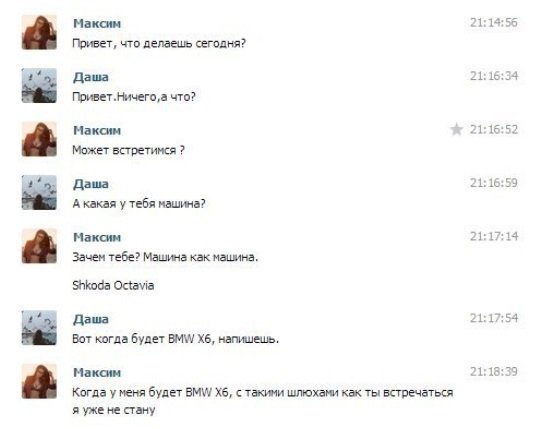Open Даша's name link at 21:16:34
The image size is (551, 429).
pyautogui.click(x=91, y=77)
